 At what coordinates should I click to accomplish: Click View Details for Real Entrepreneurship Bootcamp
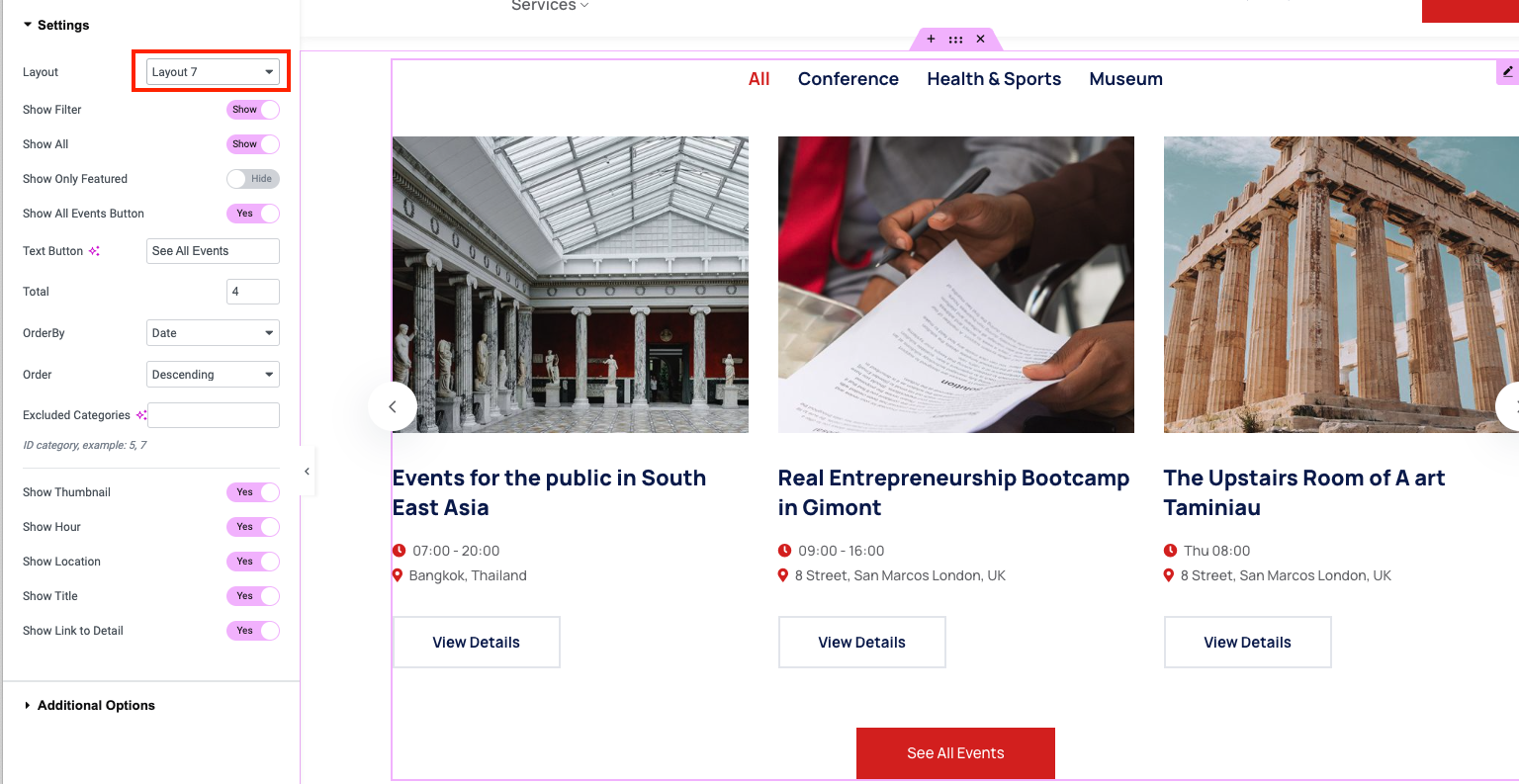(x=861, y=643)
